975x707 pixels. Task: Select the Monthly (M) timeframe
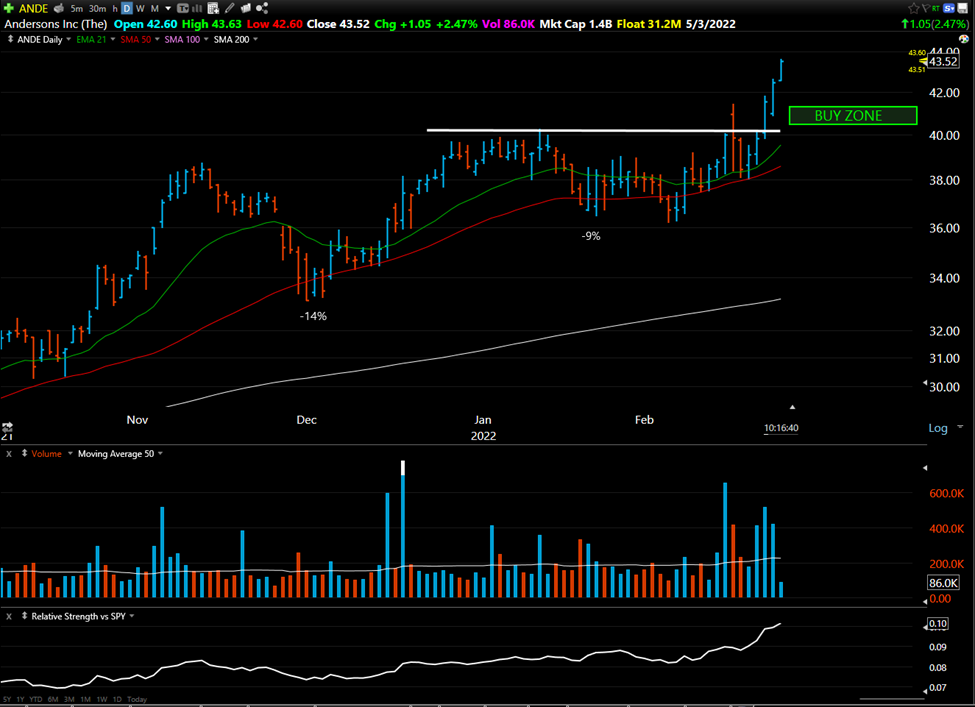point(154,9)
